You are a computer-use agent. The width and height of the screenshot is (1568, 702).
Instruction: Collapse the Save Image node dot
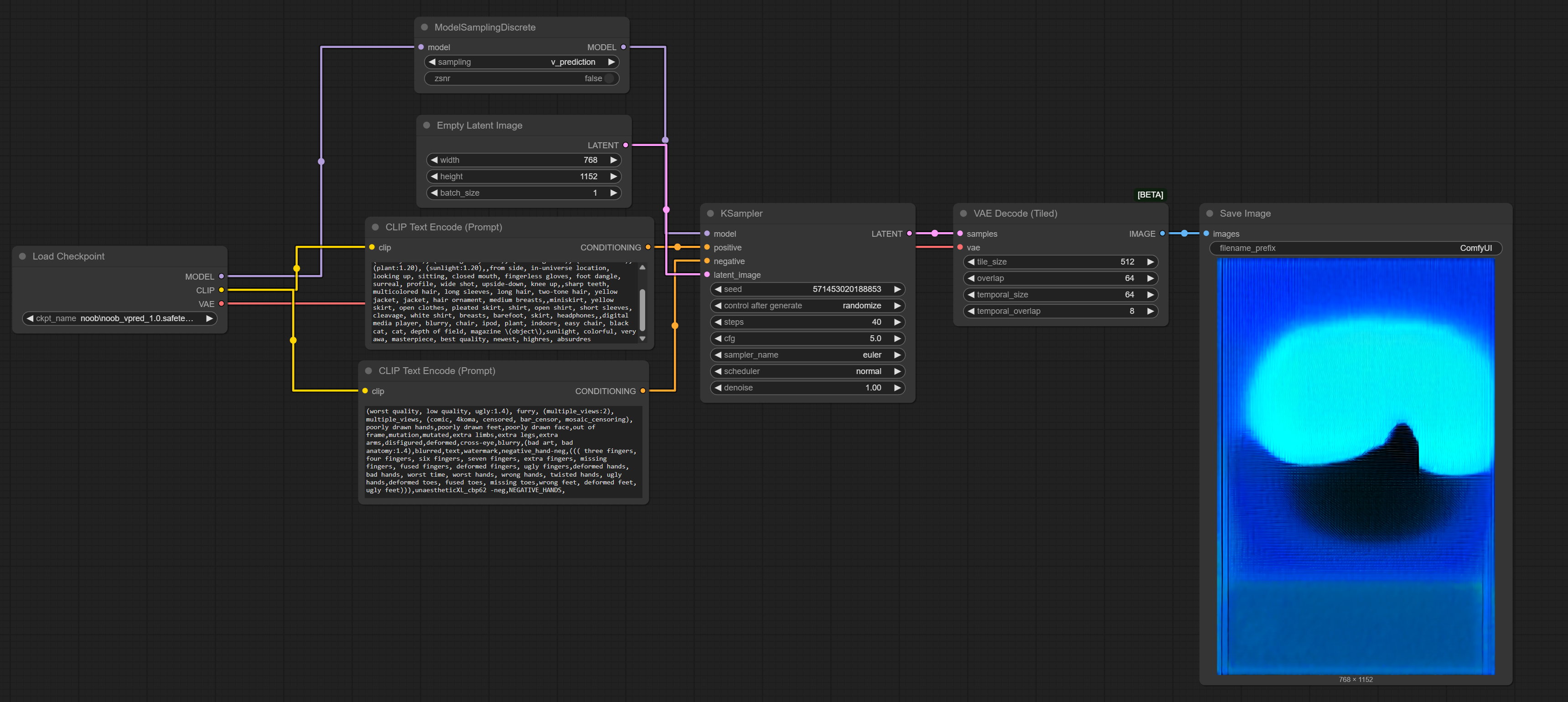click(1210, 214)
